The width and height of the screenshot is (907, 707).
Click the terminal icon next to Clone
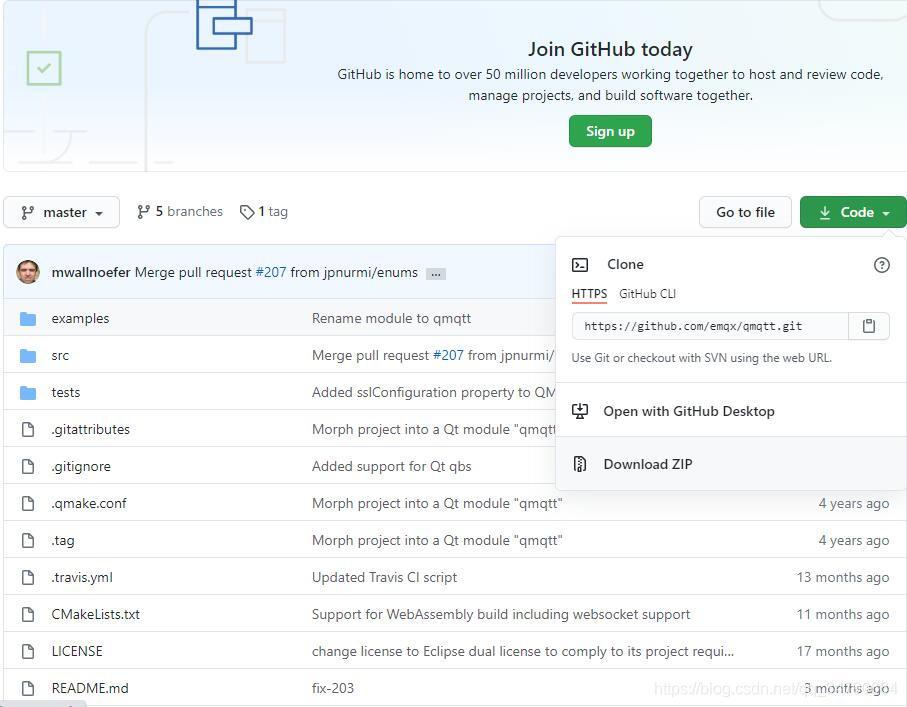point(580,265)
